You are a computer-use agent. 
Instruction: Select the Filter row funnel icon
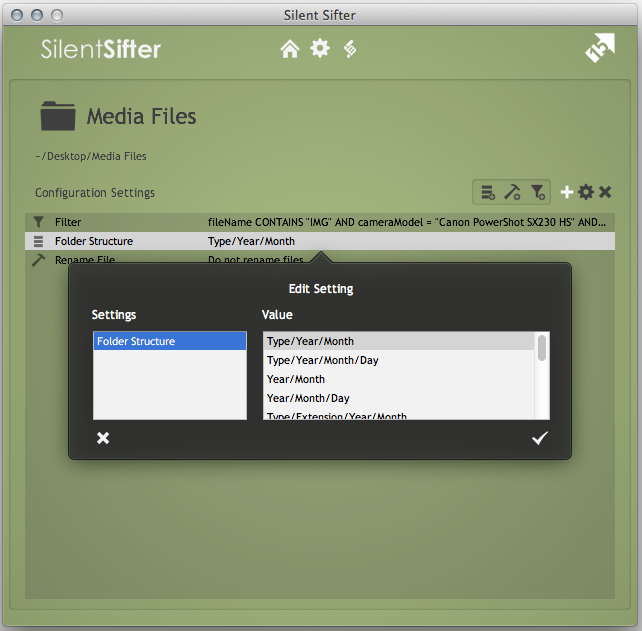pos(38,222)
